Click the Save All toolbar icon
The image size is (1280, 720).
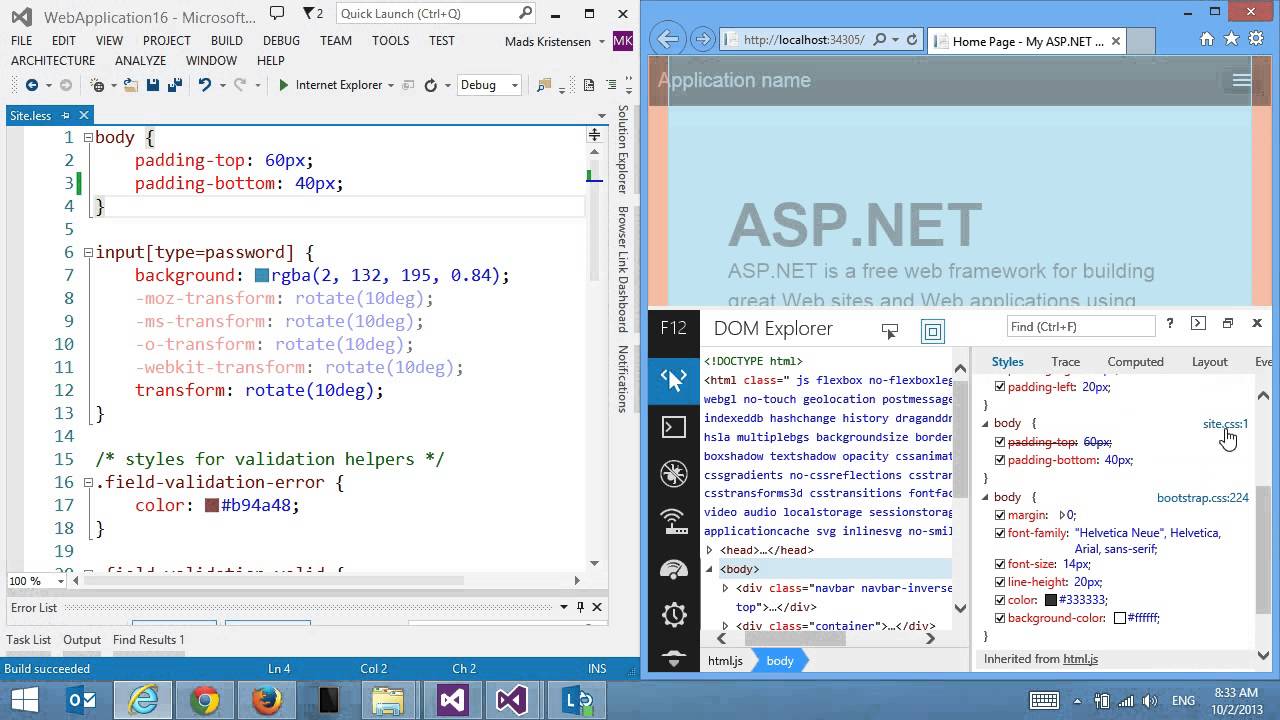point(174,85)
